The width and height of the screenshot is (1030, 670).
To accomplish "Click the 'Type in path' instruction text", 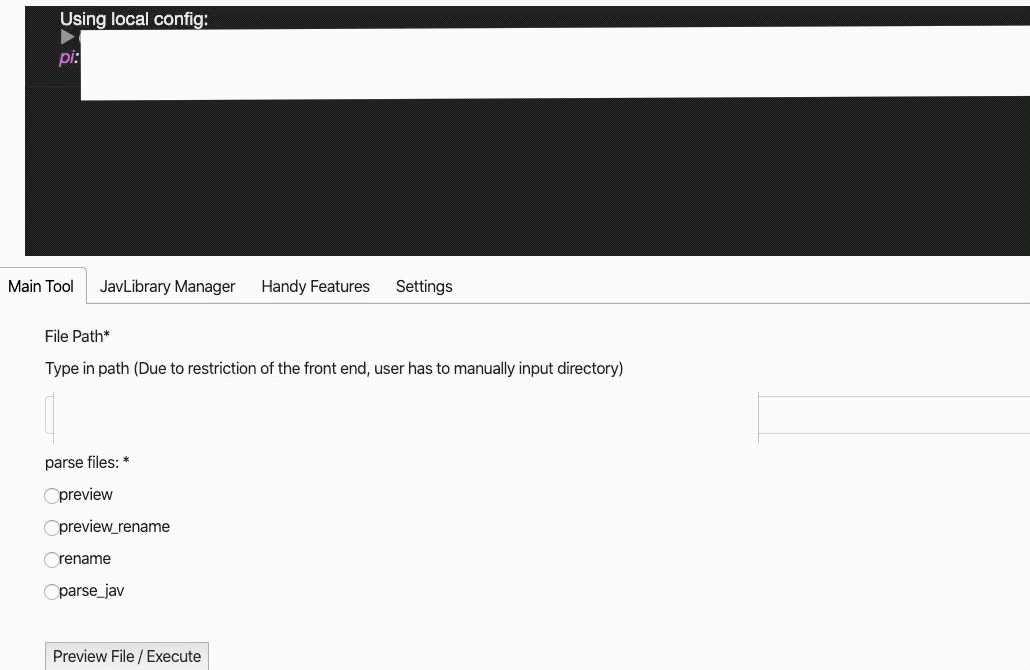I will [334, 368].
